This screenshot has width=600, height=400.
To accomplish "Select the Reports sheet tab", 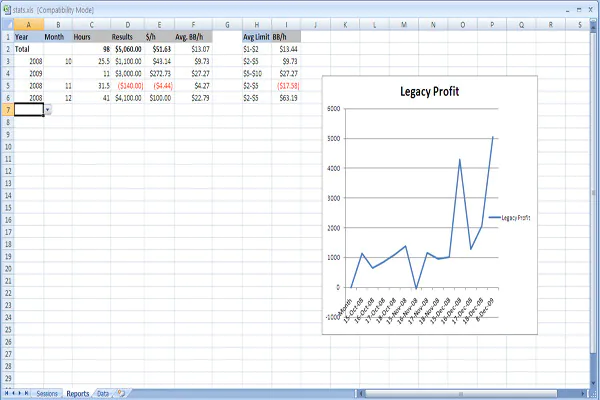I will [x=78, y=393].
